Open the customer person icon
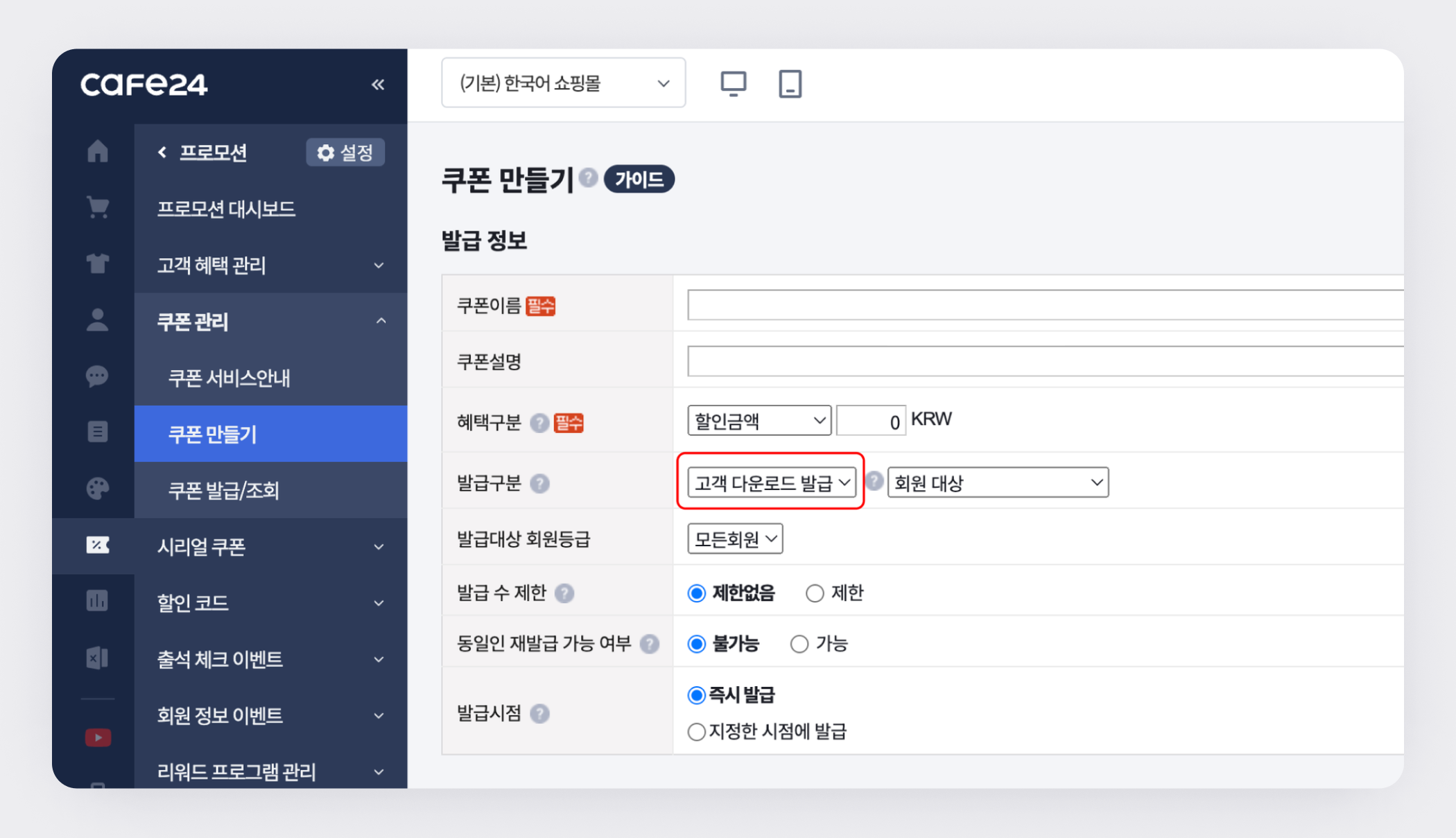Screen dimensions: 1456x838 pyautogui.click(x=98, y=320)
